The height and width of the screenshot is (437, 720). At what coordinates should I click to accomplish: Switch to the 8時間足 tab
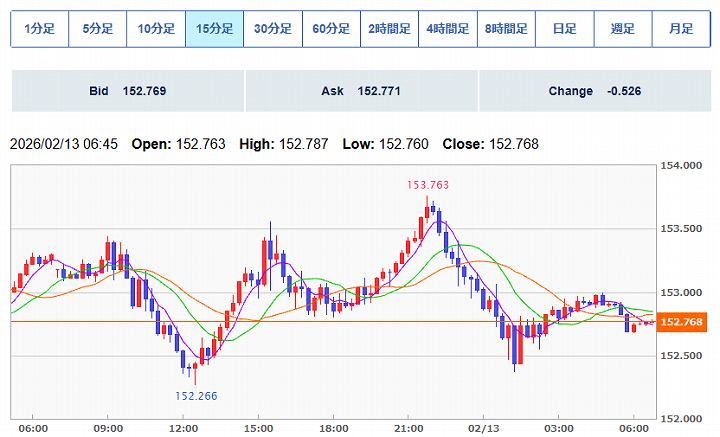tap(506, 29)
